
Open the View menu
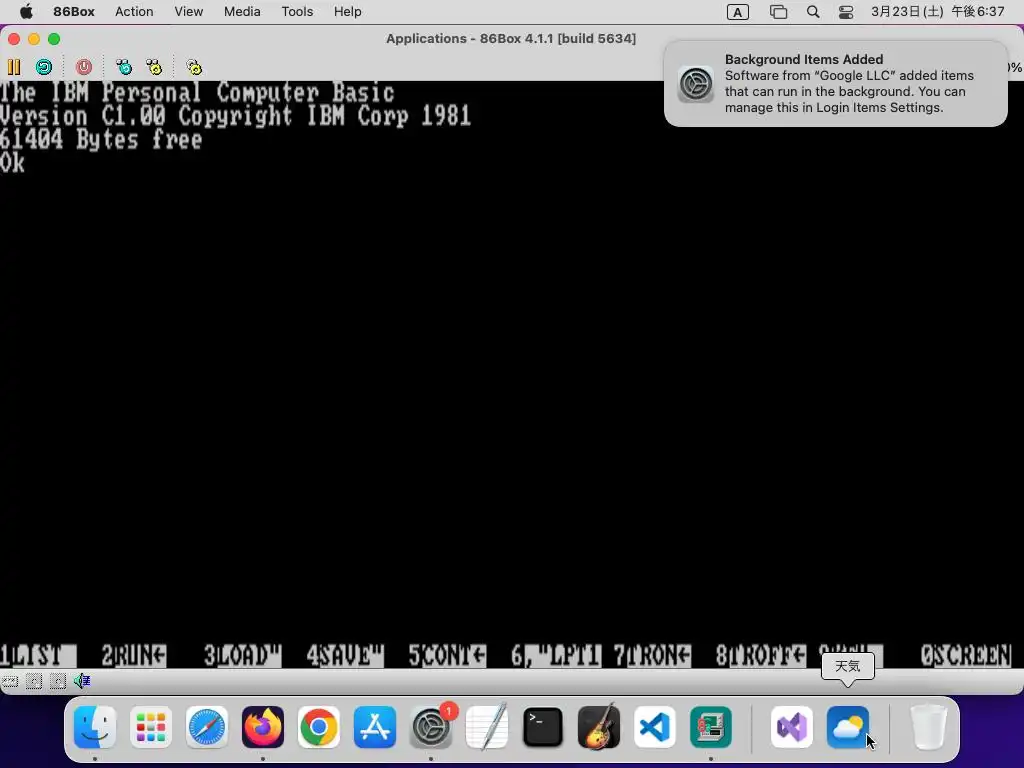coord(189,12)
